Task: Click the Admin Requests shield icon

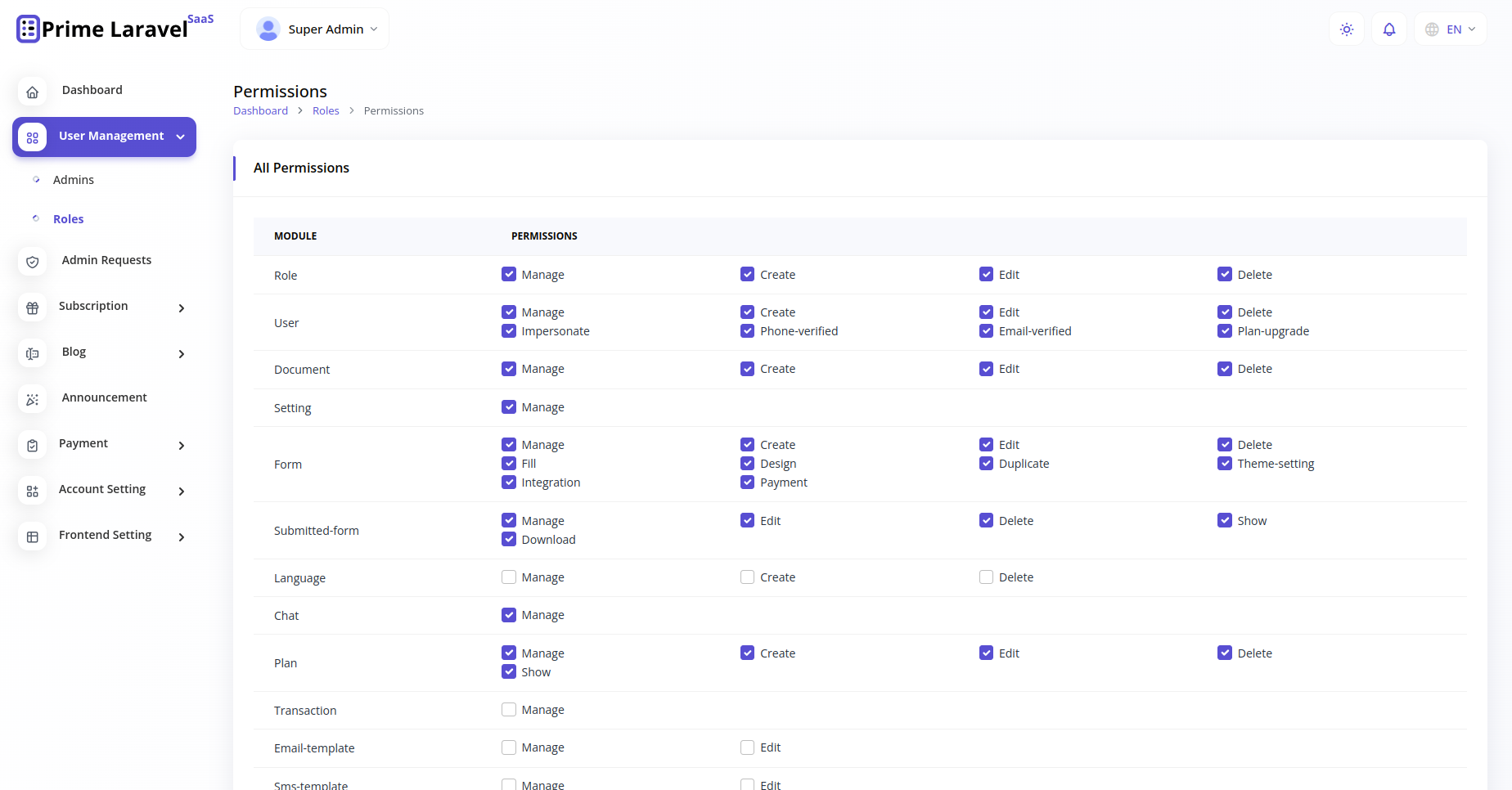Action: click(x=32, y=262)
